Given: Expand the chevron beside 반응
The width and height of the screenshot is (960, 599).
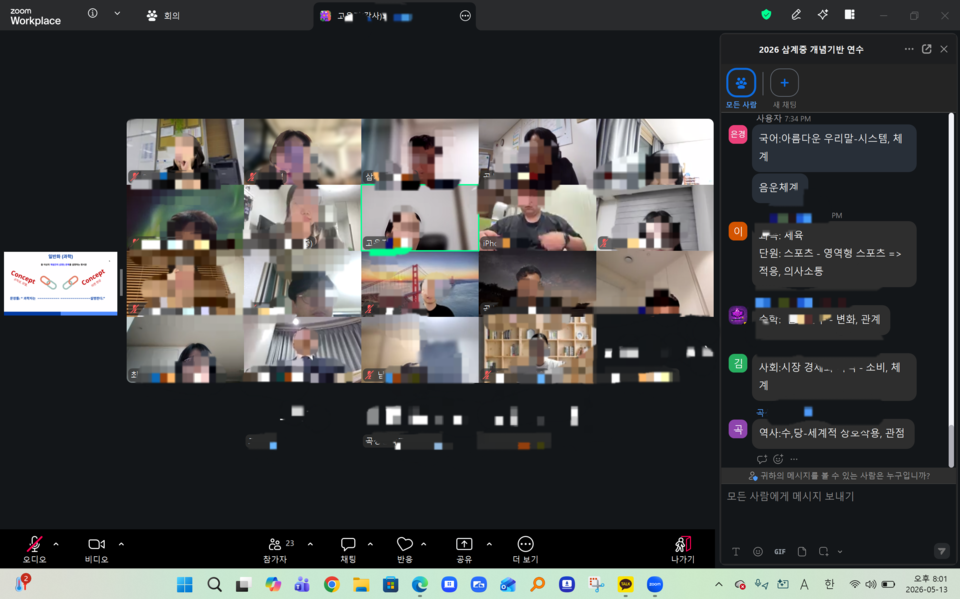Looking at the screenshot, I should click(x=424, y=544).
